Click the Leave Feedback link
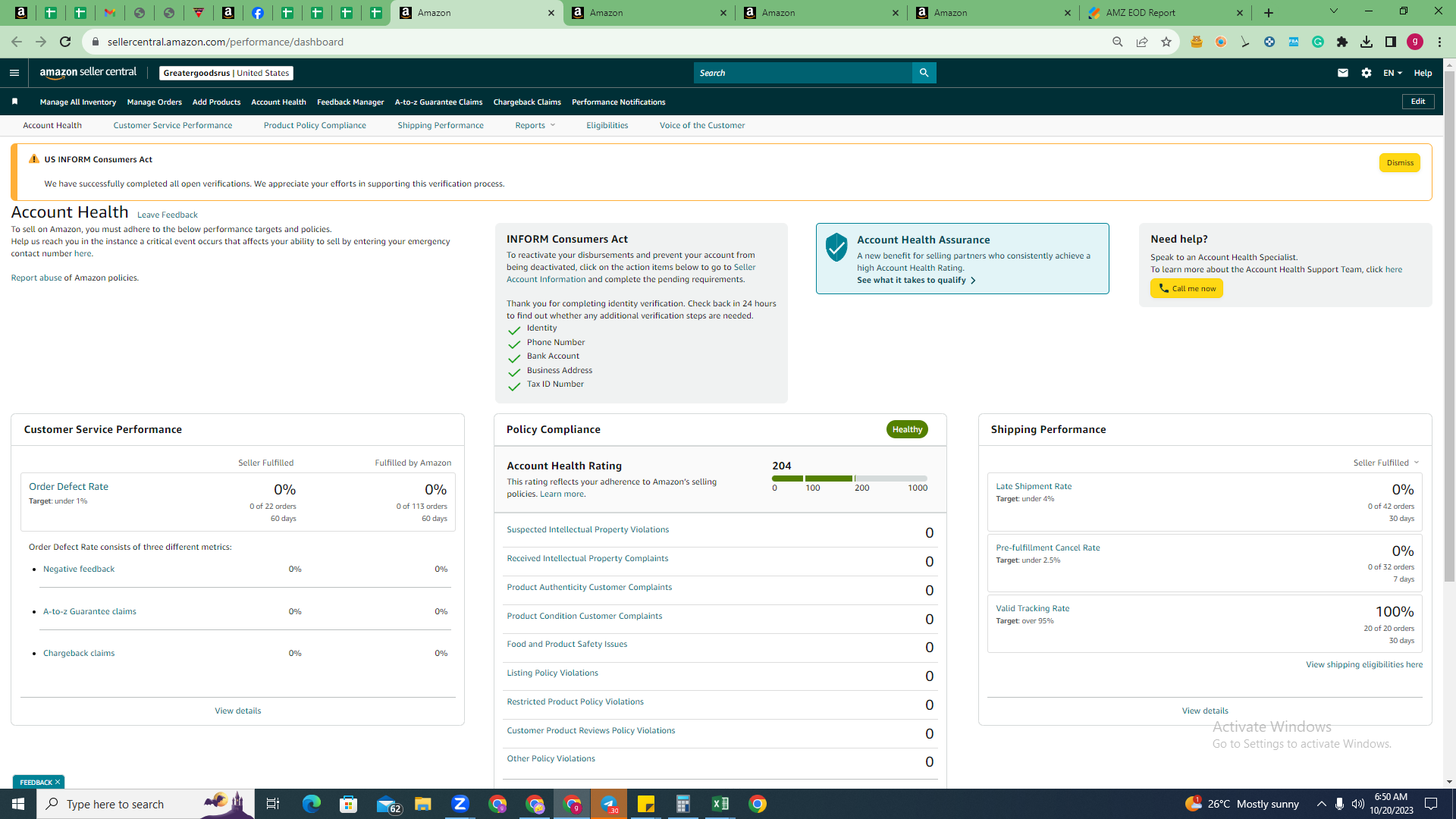Screen dimensions: 1456x819 (168, 215)
